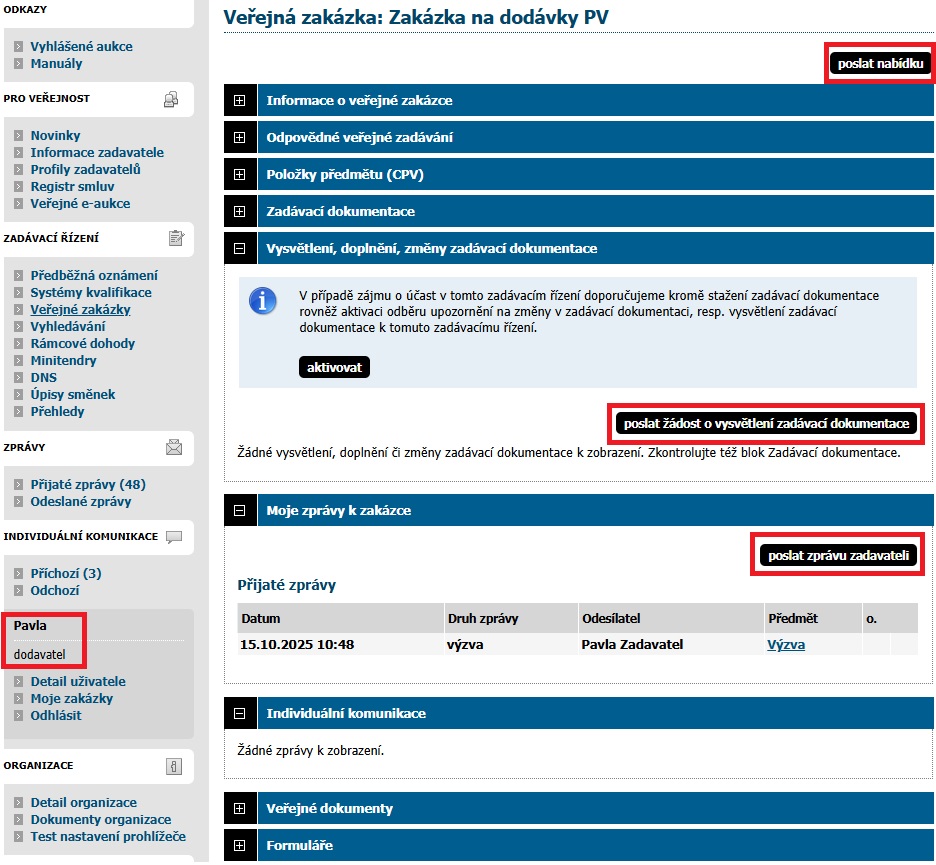Expand the Zadávací dokumentace section
936x865 pixels.
239,212
